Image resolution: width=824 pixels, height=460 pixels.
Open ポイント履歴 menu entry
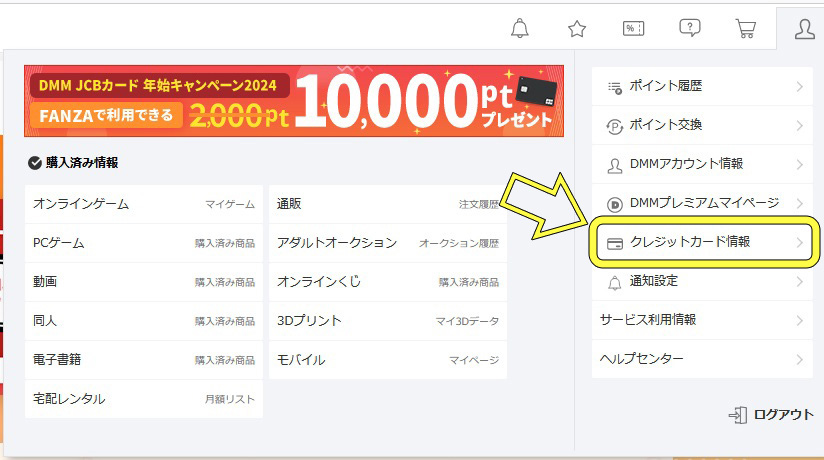pyautogui.click(x=702, y=86)
